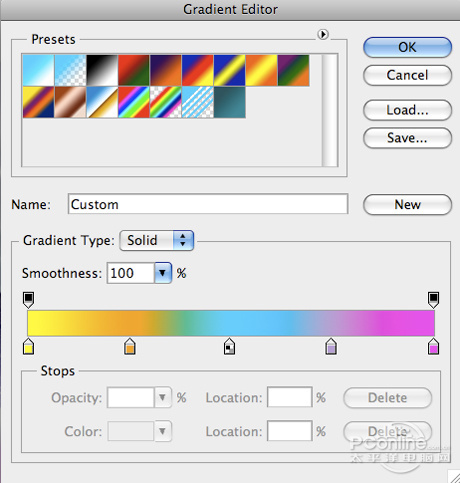Open the Gradient Type Solid dropdown

tap(157, 240)
